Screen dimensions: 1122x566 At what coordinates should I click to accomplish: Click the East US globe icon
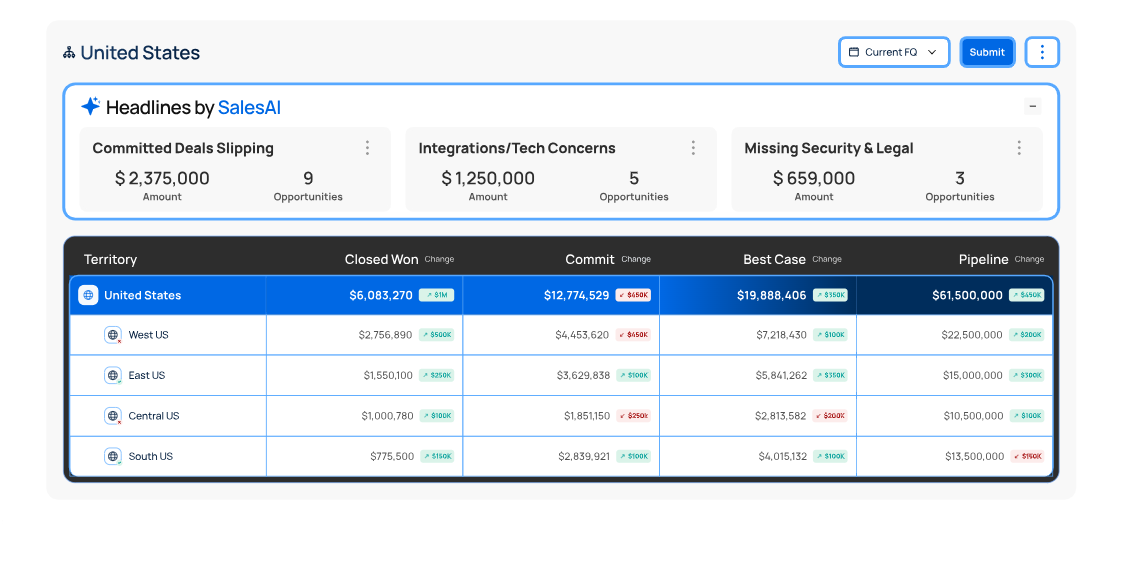tap(113, 375)
